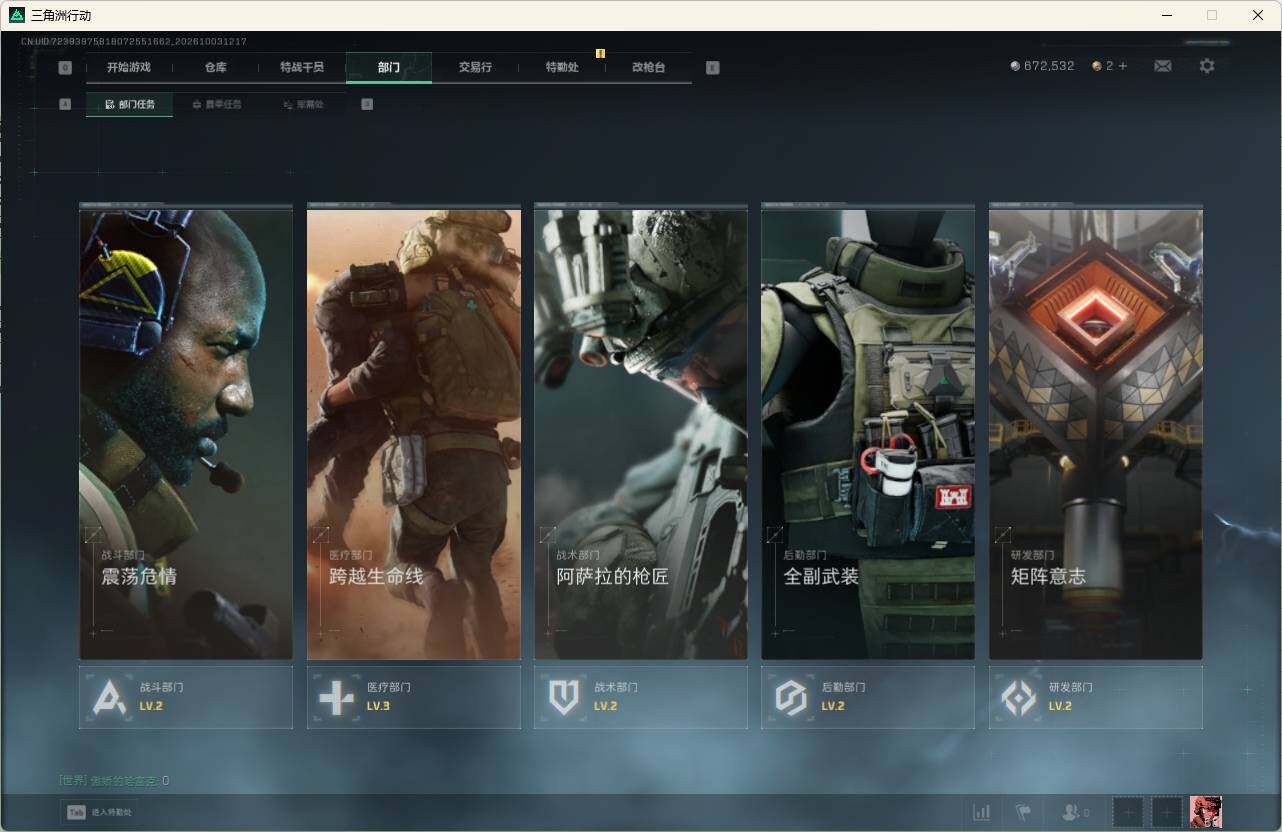This screenshot has height=832, width=1282.
Task: Switch to the 特勤处 tab
Action: [562, 67]
